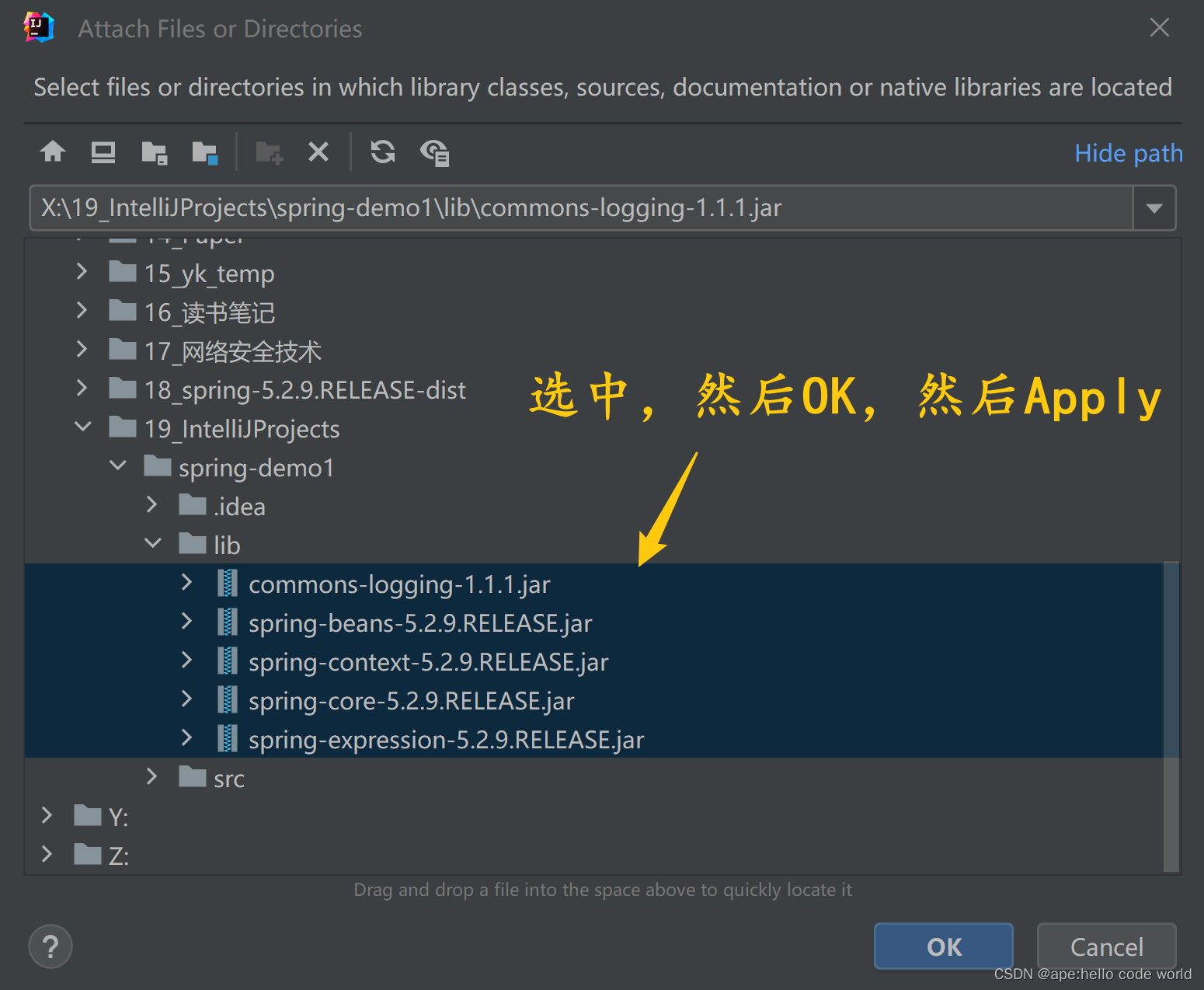Expand spring-core-5.2.9.RELEASE.jar contents
This screenshot has height=990, width=1204.
[x=186, y=699]
